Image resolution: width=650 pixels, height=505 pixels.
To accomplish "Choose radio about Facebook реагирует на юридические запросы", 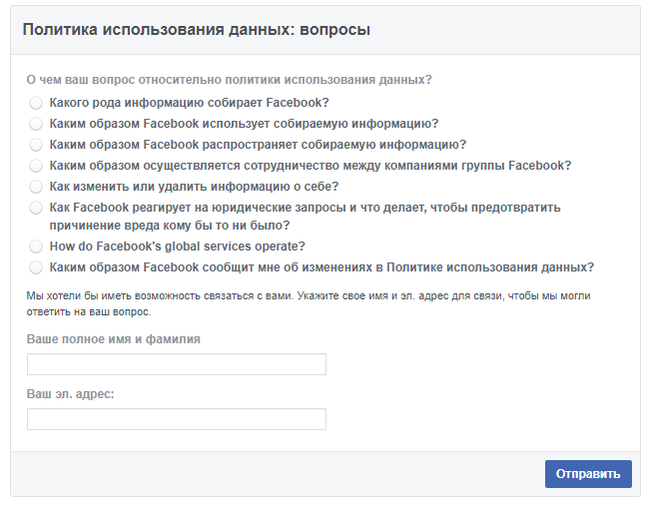I will point(36,208).
